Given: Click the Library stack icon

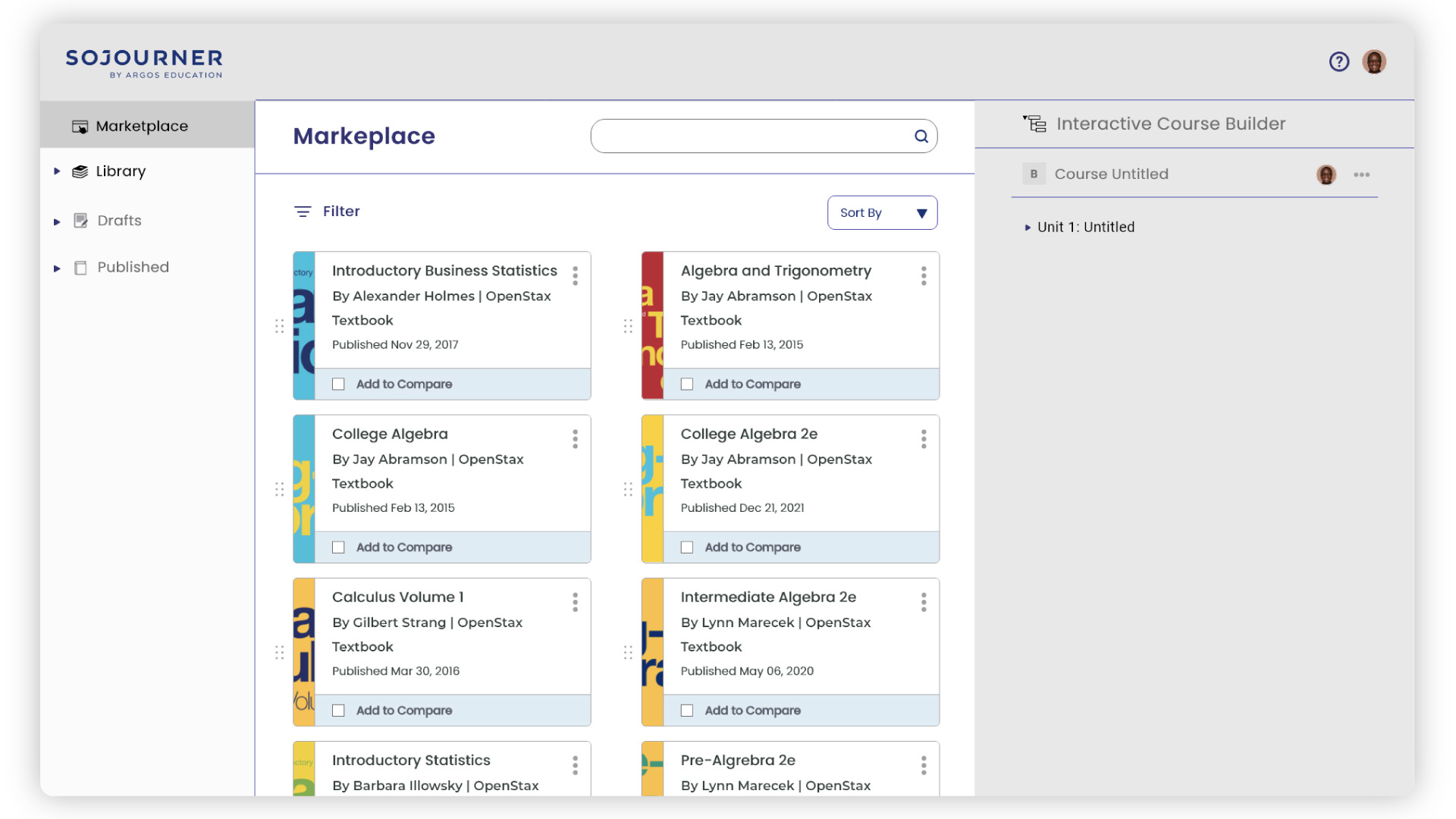Looking at the screenshot, I should click(x=80, y=172).
